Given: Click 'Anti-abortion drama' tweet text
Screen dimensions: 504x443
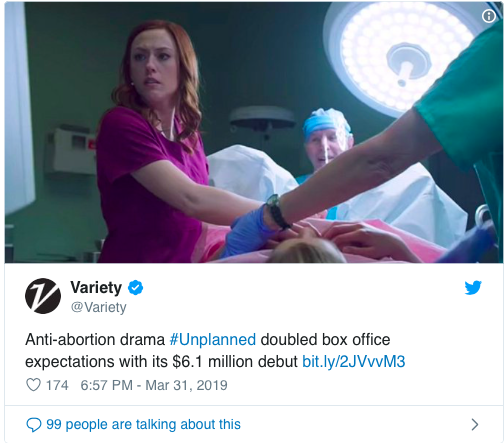Looking at the screenshot, I should coord(95,340).
